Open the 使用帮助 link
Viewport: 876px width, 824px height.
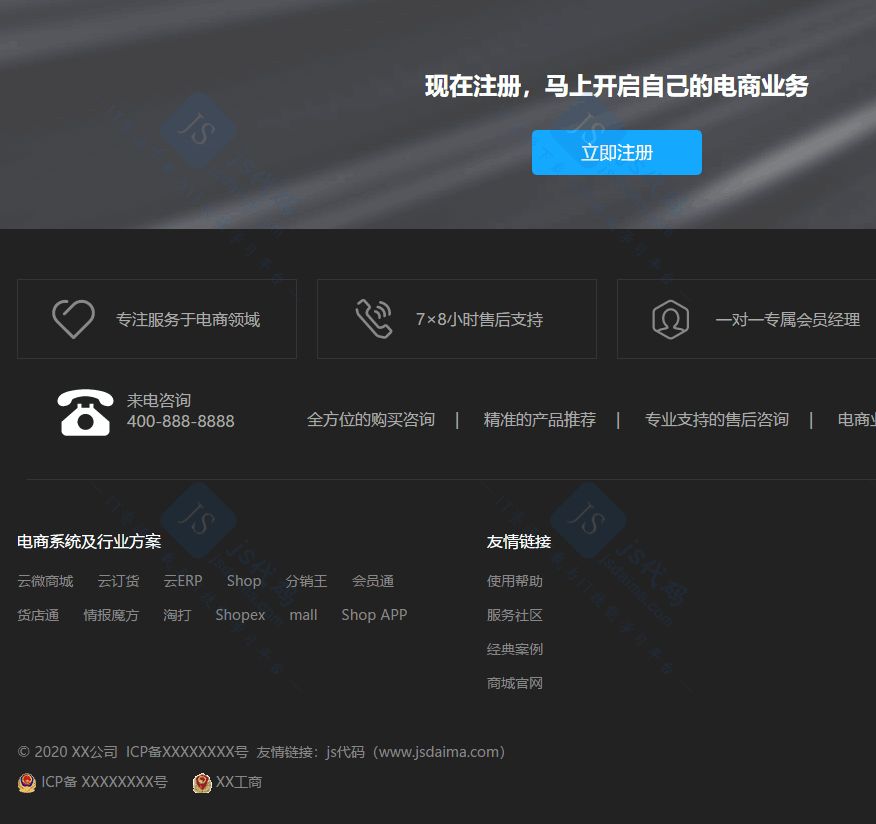pos(514,581)
